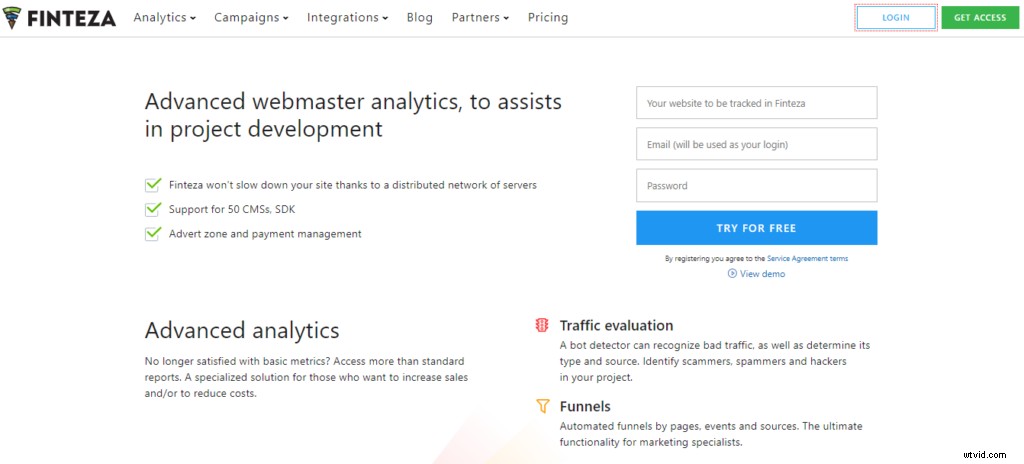The width and height of the screenshot is (1024, 464).
Task: Focus the website to be tracked field
Action: [756, 103]
